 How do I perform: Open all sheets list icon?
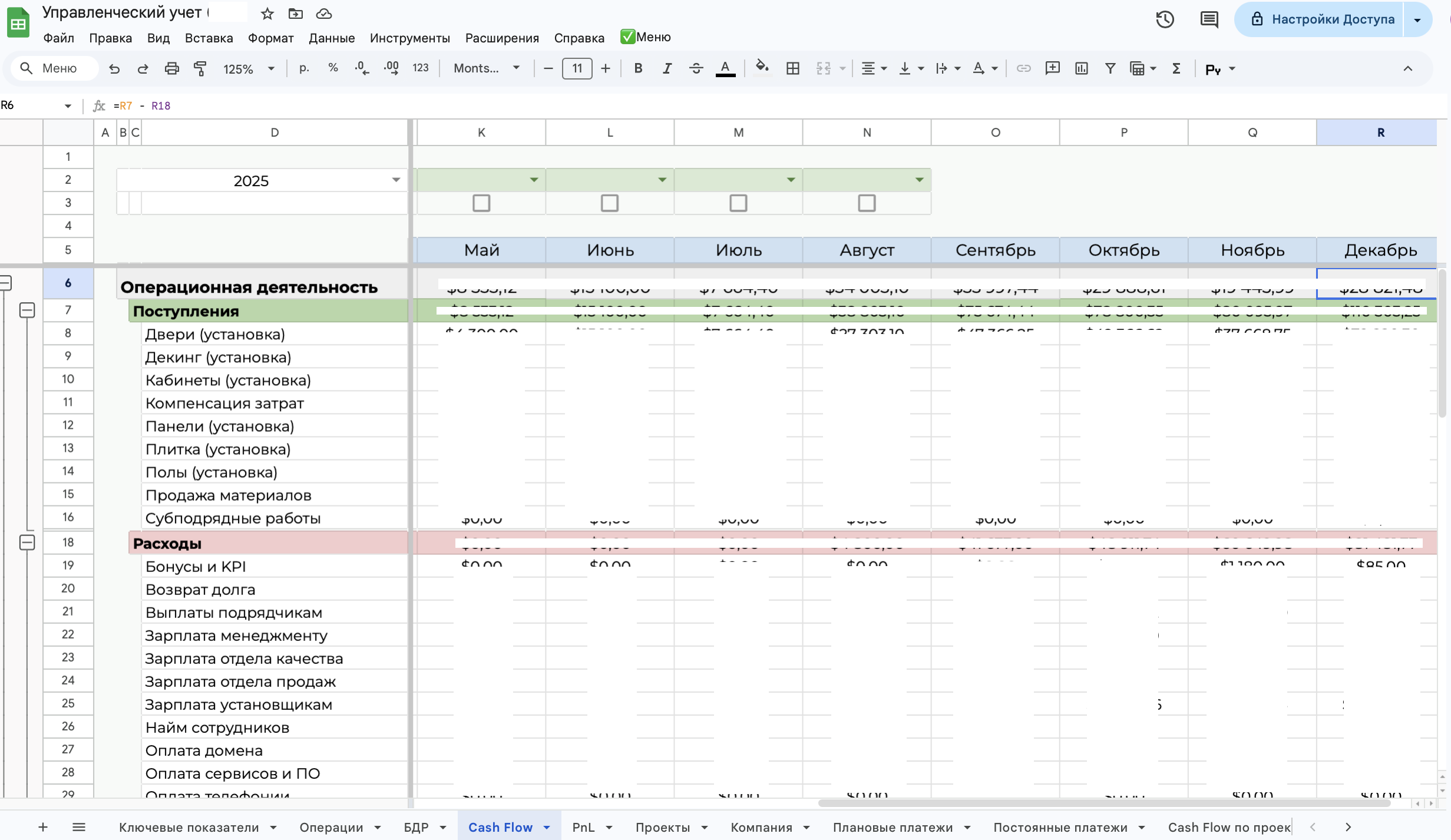[x=79, y=827]
